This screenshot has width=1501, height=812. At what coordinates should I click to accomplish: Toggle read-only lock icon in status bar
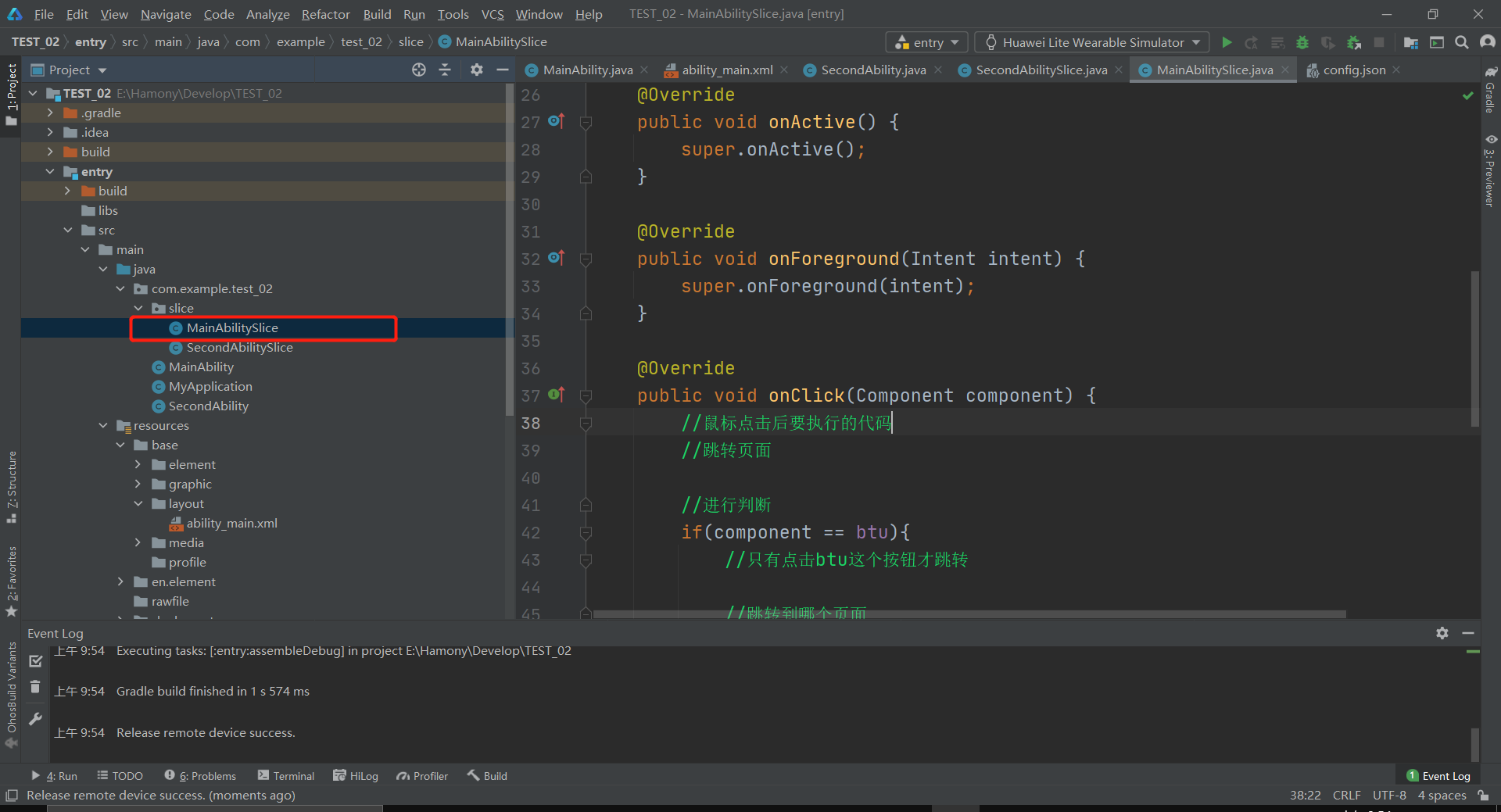click(x=1483, y=795)
